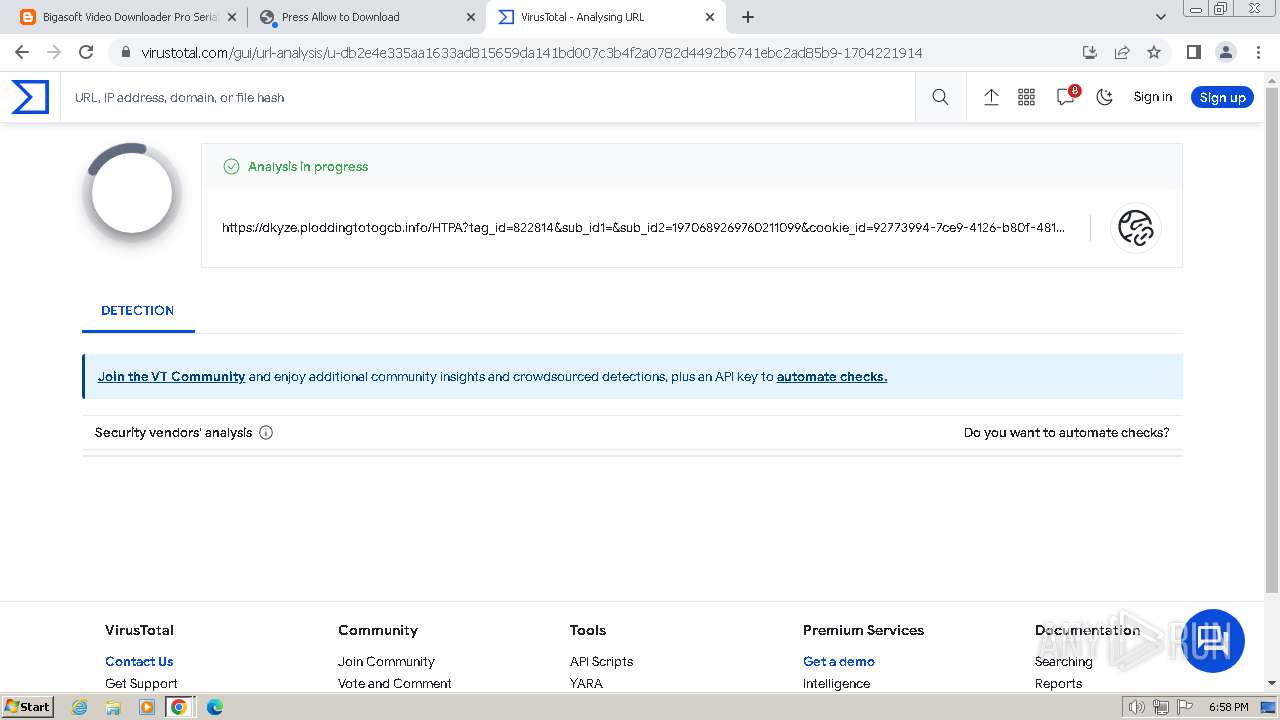Click the URL relations graph icon
The height and width of the screenshot is (720, 1280).
(x=1135, y=228)
